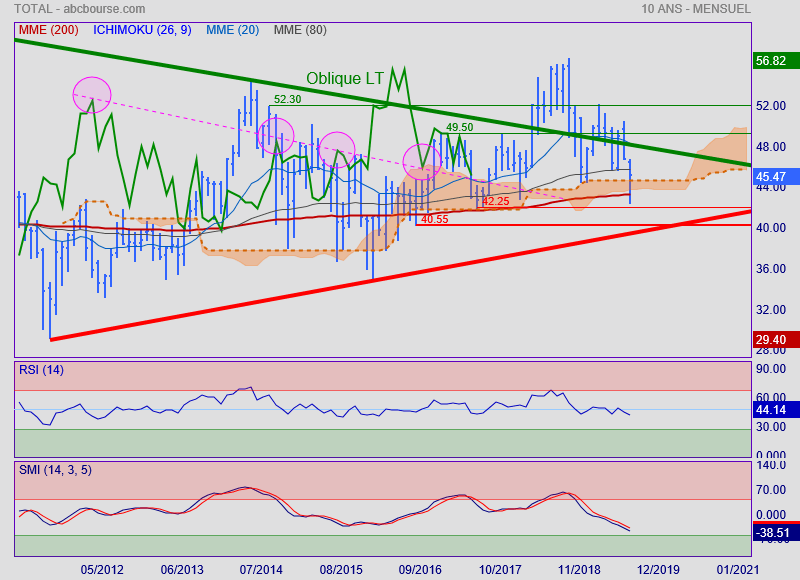Click the red 29.40 price tag
The image size is (800, 580).
click(776, 340)
